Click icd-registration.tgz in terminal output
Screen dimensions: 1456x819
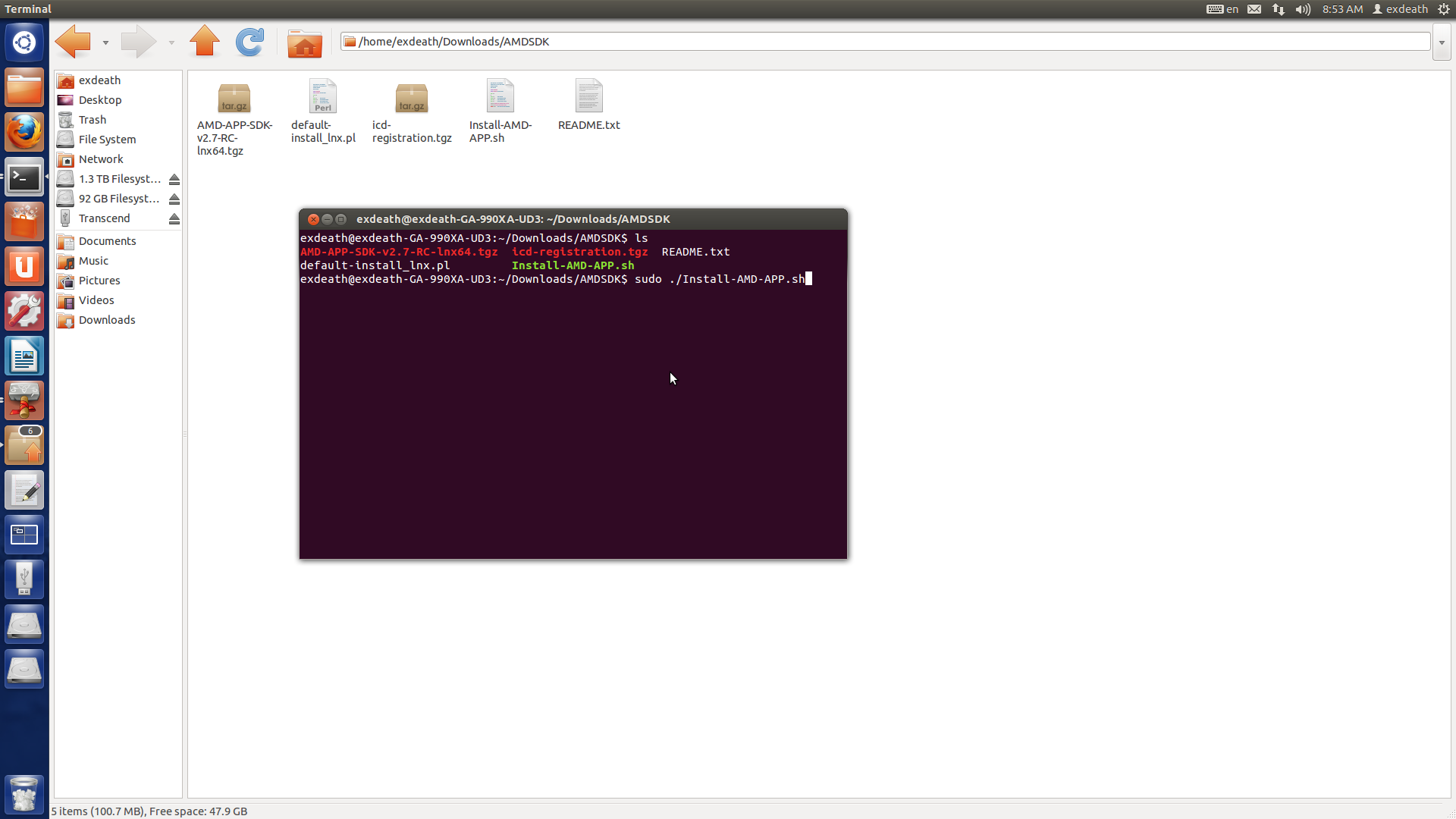pos(579,252)
